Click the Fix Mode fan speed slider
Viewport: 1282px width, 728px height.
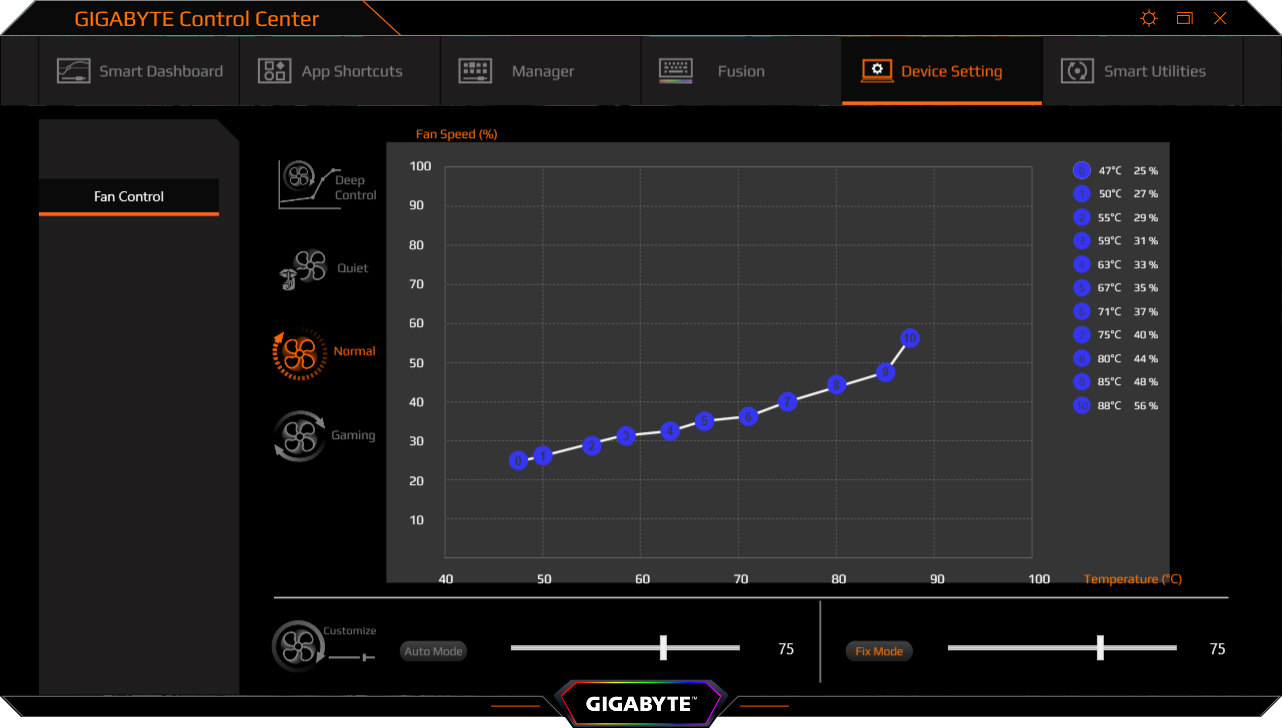(x=1062, y=648)
